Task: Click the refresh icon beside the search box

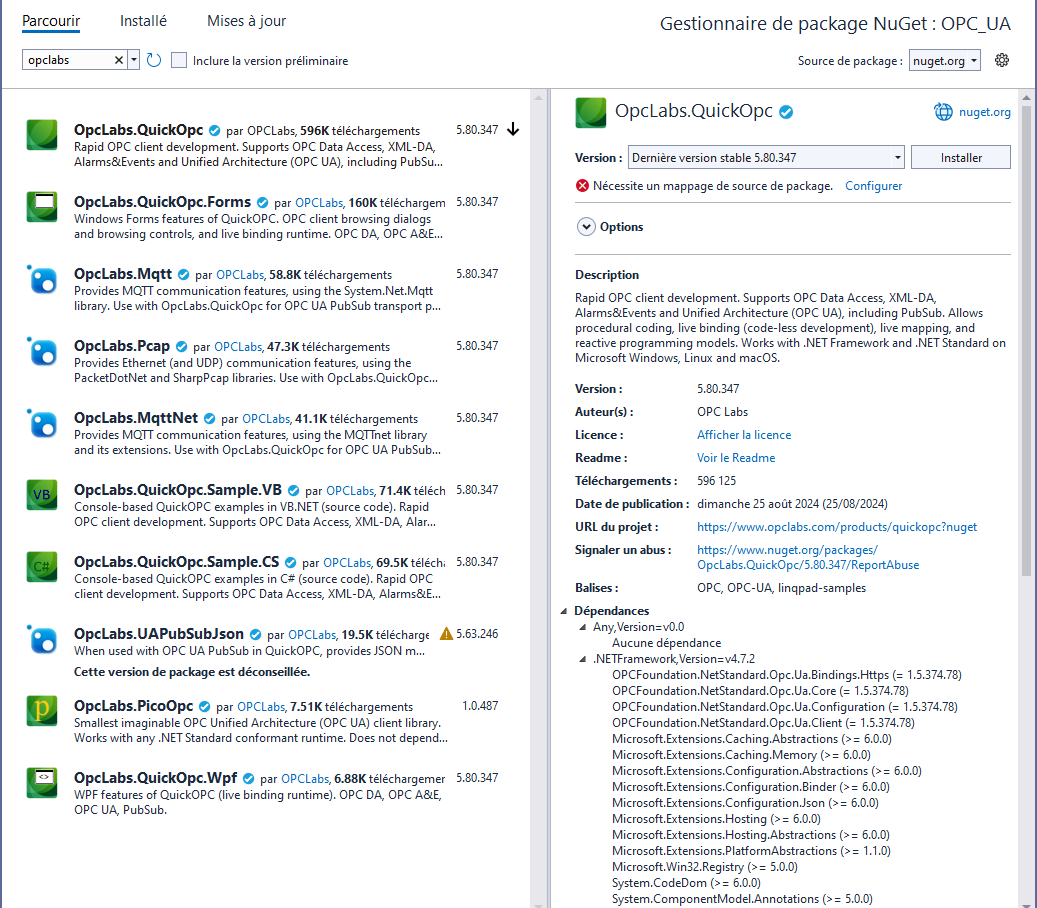Action: 154,60
